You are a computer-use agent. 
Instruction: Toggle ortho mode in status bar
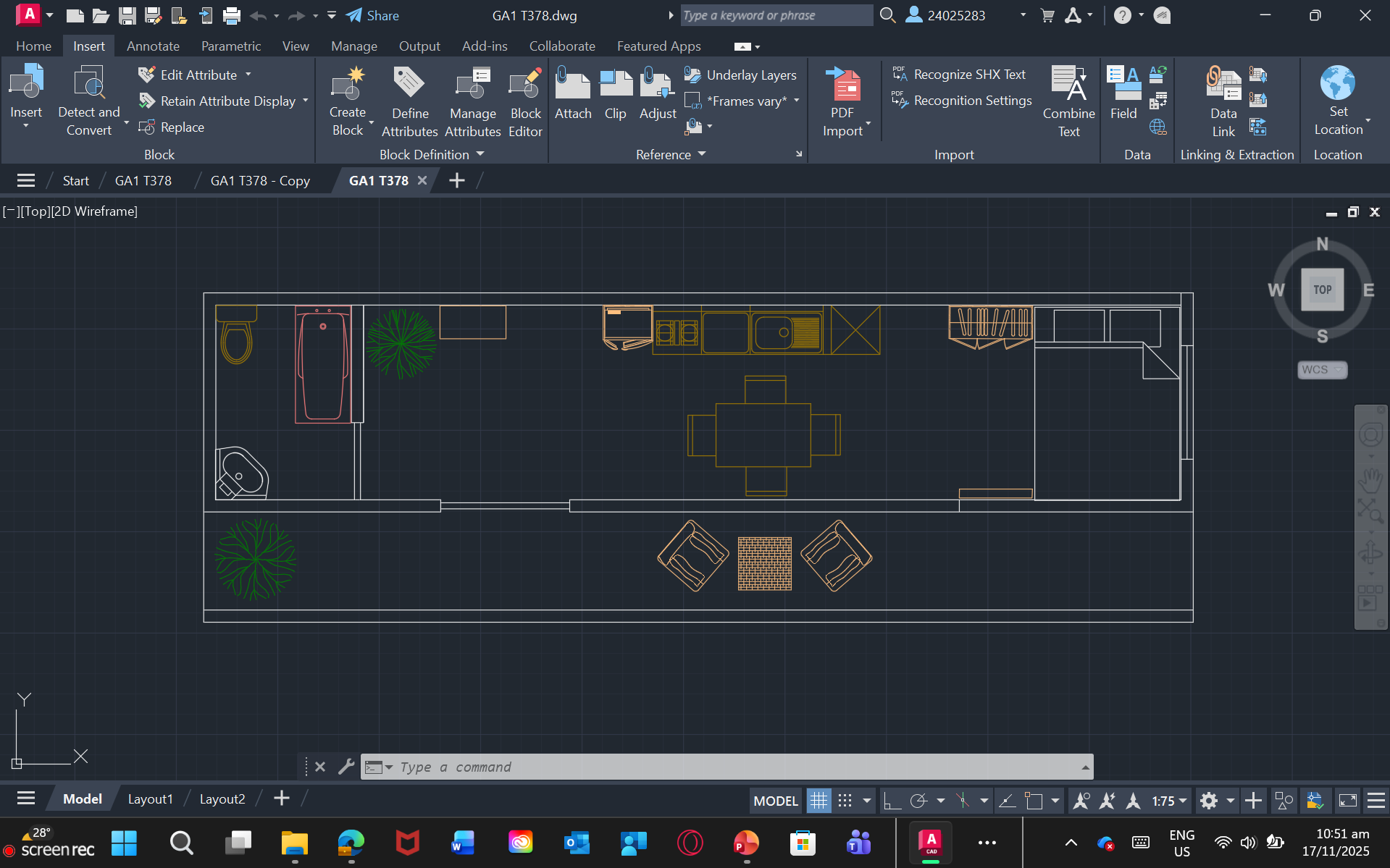pos(892,801)
